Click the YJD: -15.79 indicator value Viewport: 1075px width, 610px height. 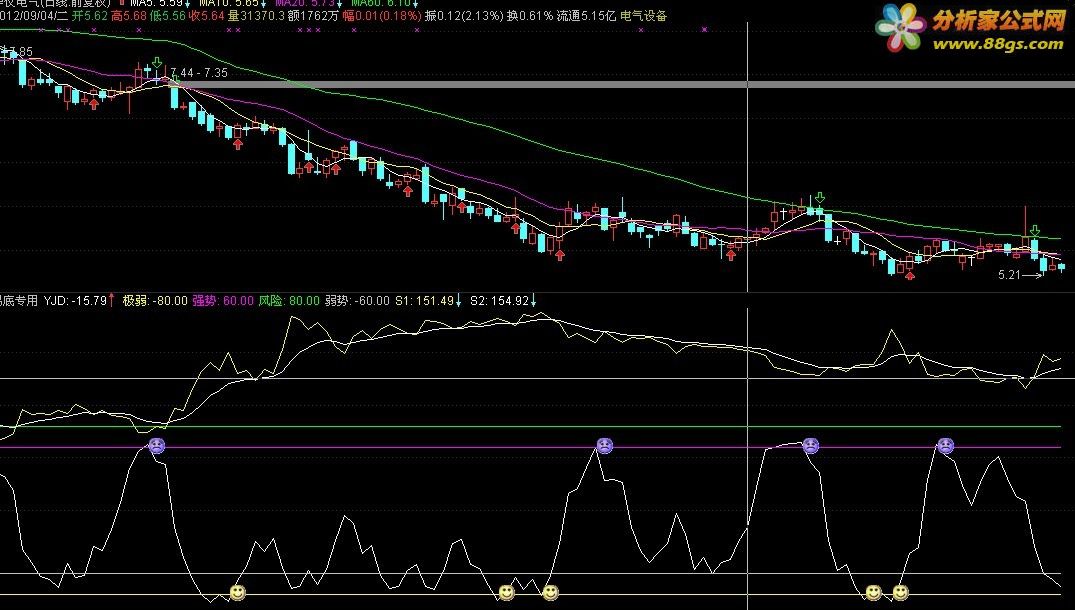pos(75,300)
